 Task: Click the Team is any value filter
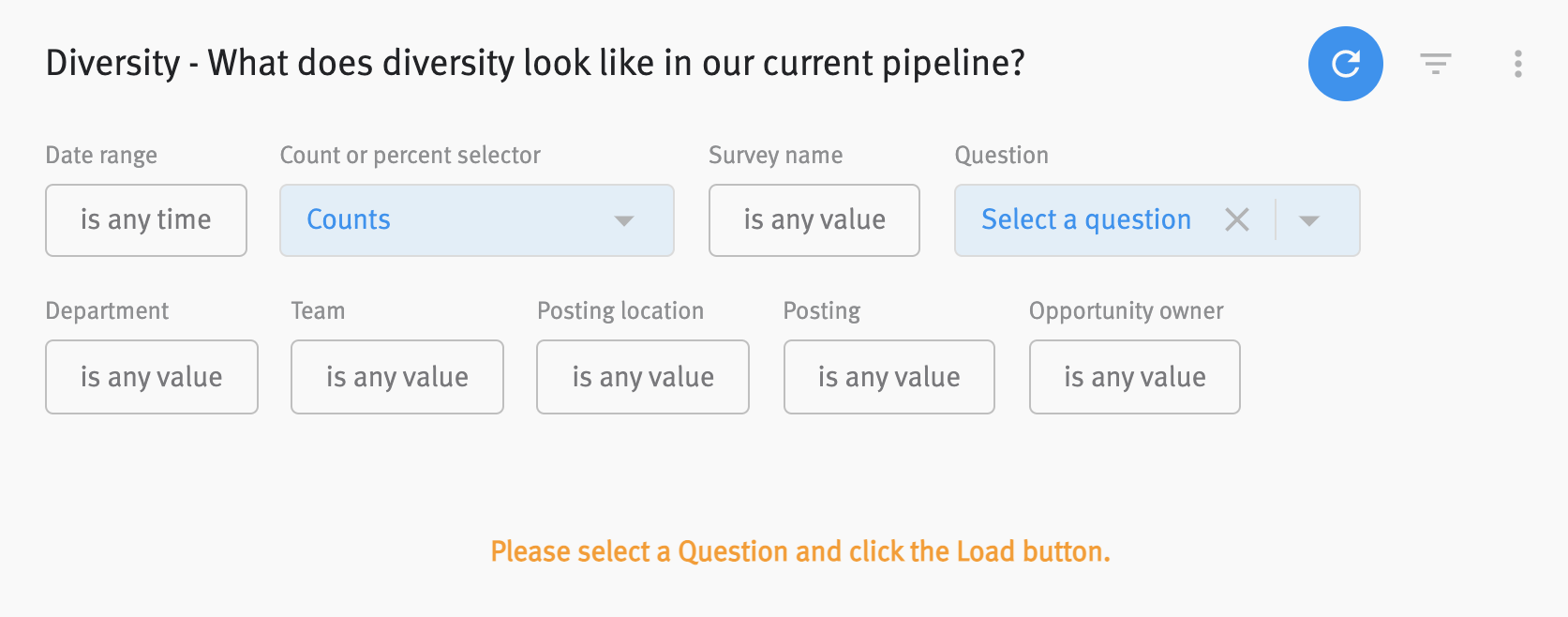(396, 377)
